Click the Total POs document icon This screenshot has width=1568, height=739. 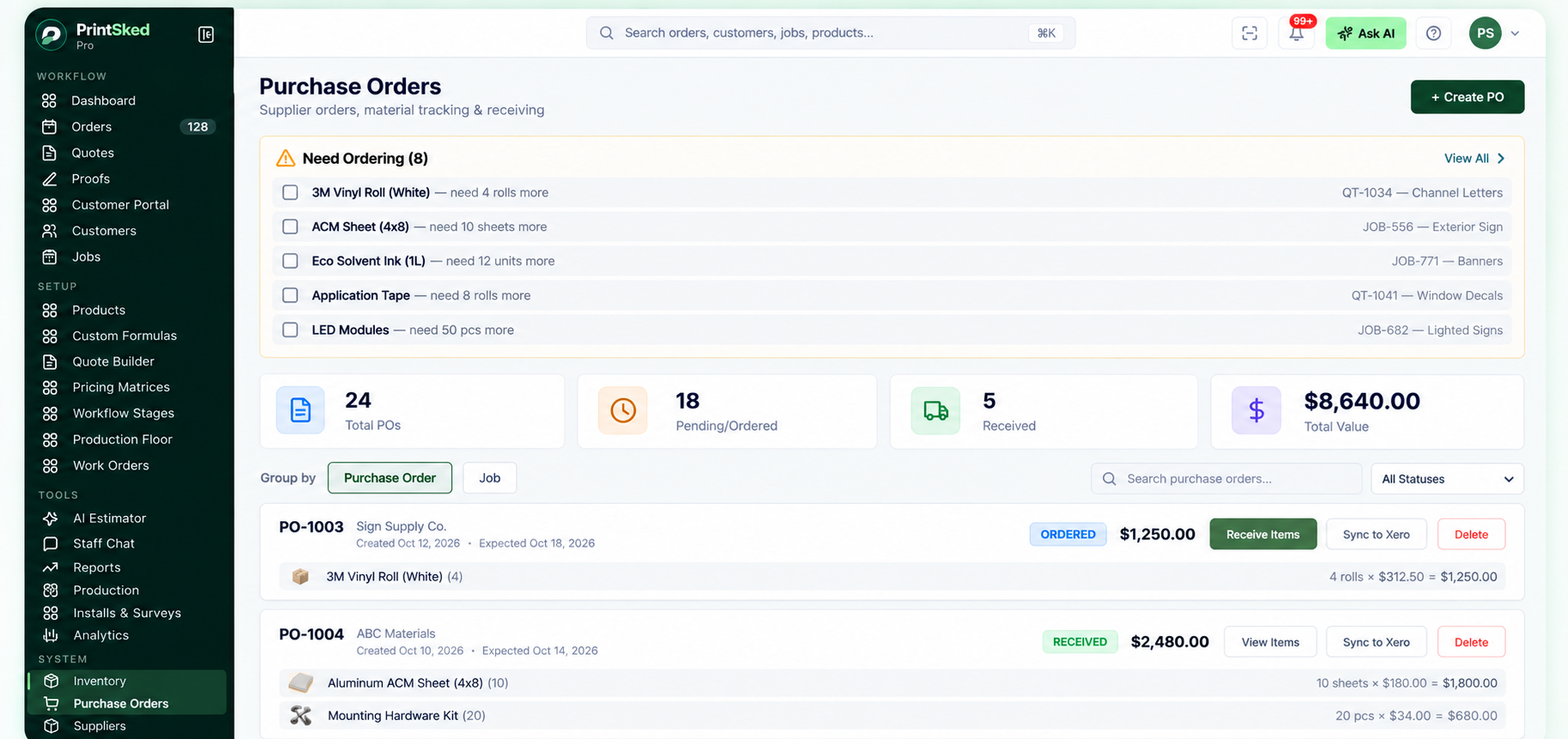coord(300,410)
